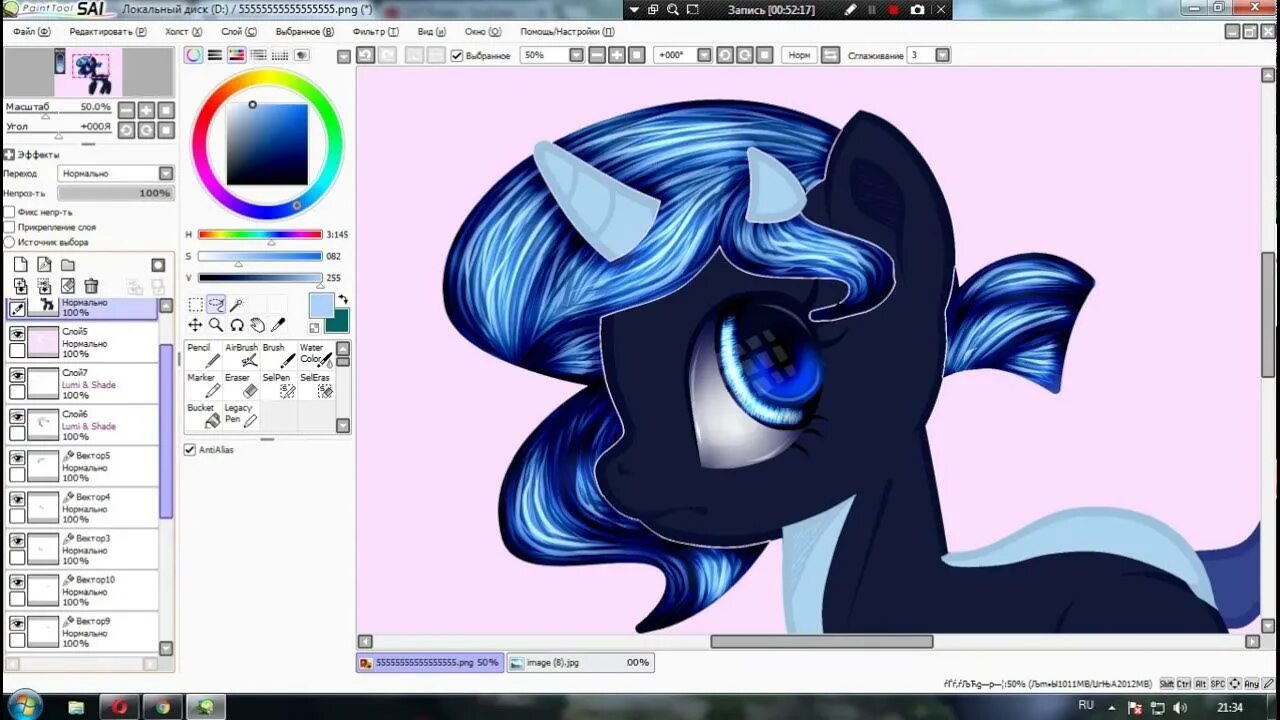Open the +000° rotation angle dropdown

tap(705, 55)
